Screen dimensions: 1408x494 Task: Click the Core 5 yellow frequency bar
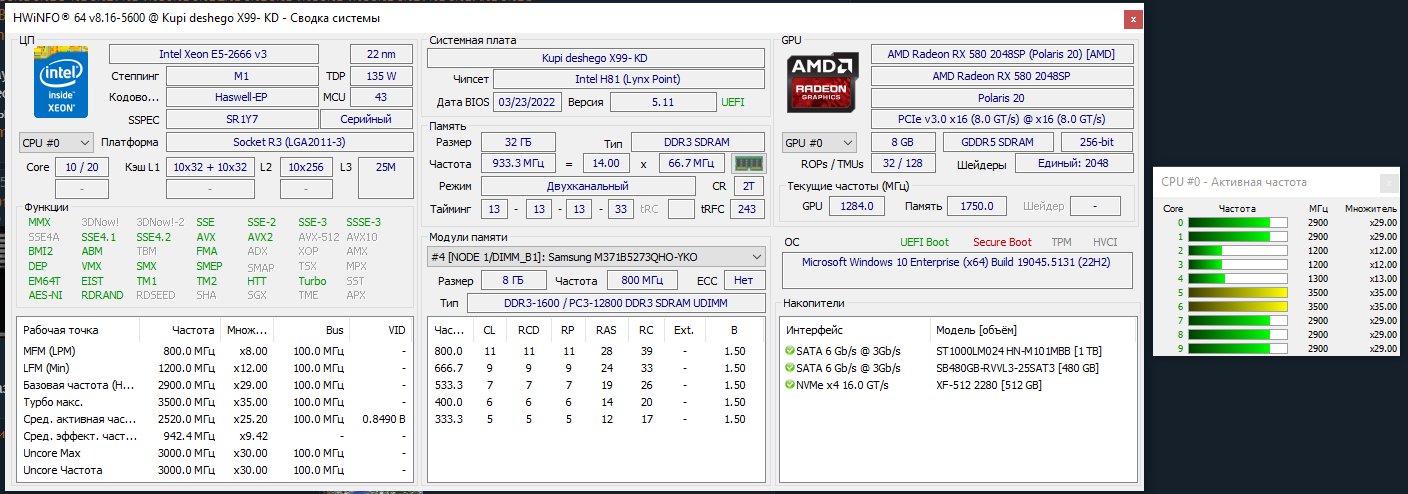pos(1237,292)
